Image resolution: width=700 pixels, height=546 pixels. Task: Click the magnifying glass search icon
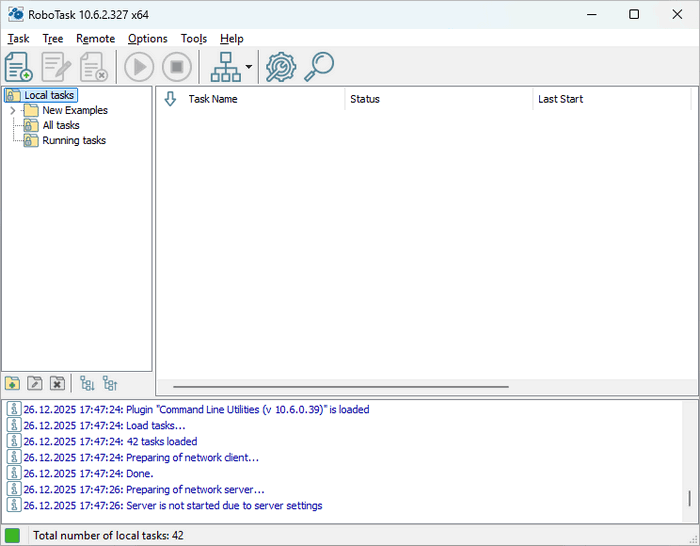tap(319, 67)
